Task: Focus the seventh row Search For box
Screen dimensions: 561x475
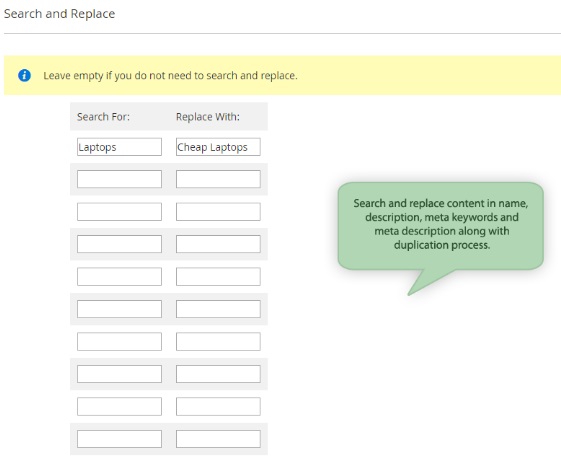Action: coord(119,341)
